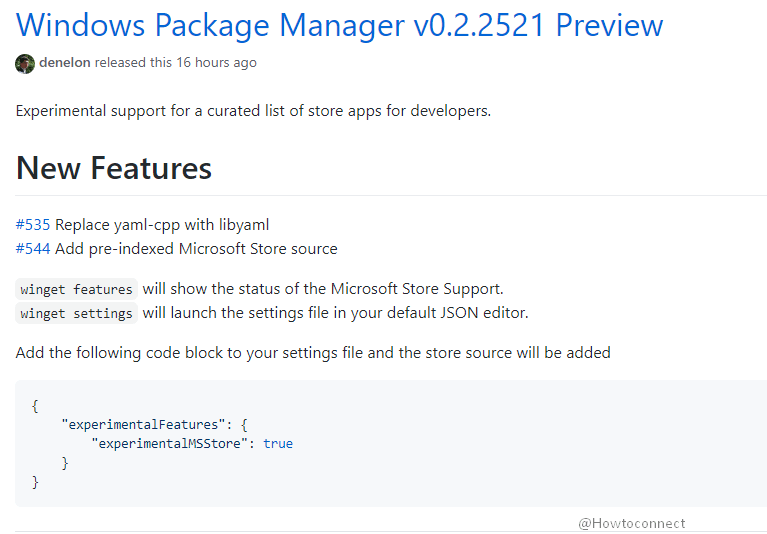Click the 'Replace yaml-cpp with libyaml' text
The image size is (767, 534).
(162, 225)
